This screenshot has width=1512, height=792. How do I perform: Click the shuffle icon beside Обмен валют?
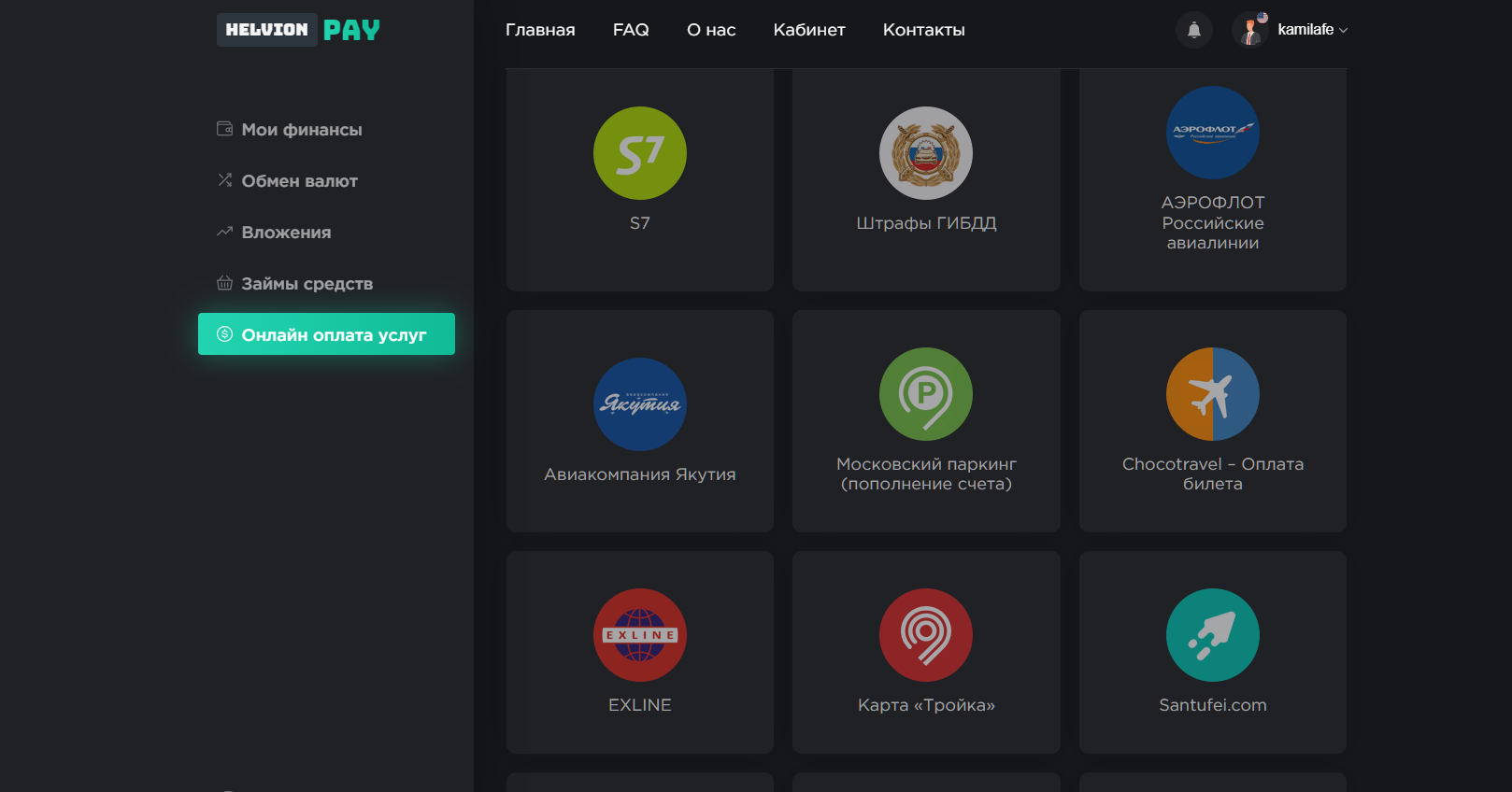(x=224, y=180)
